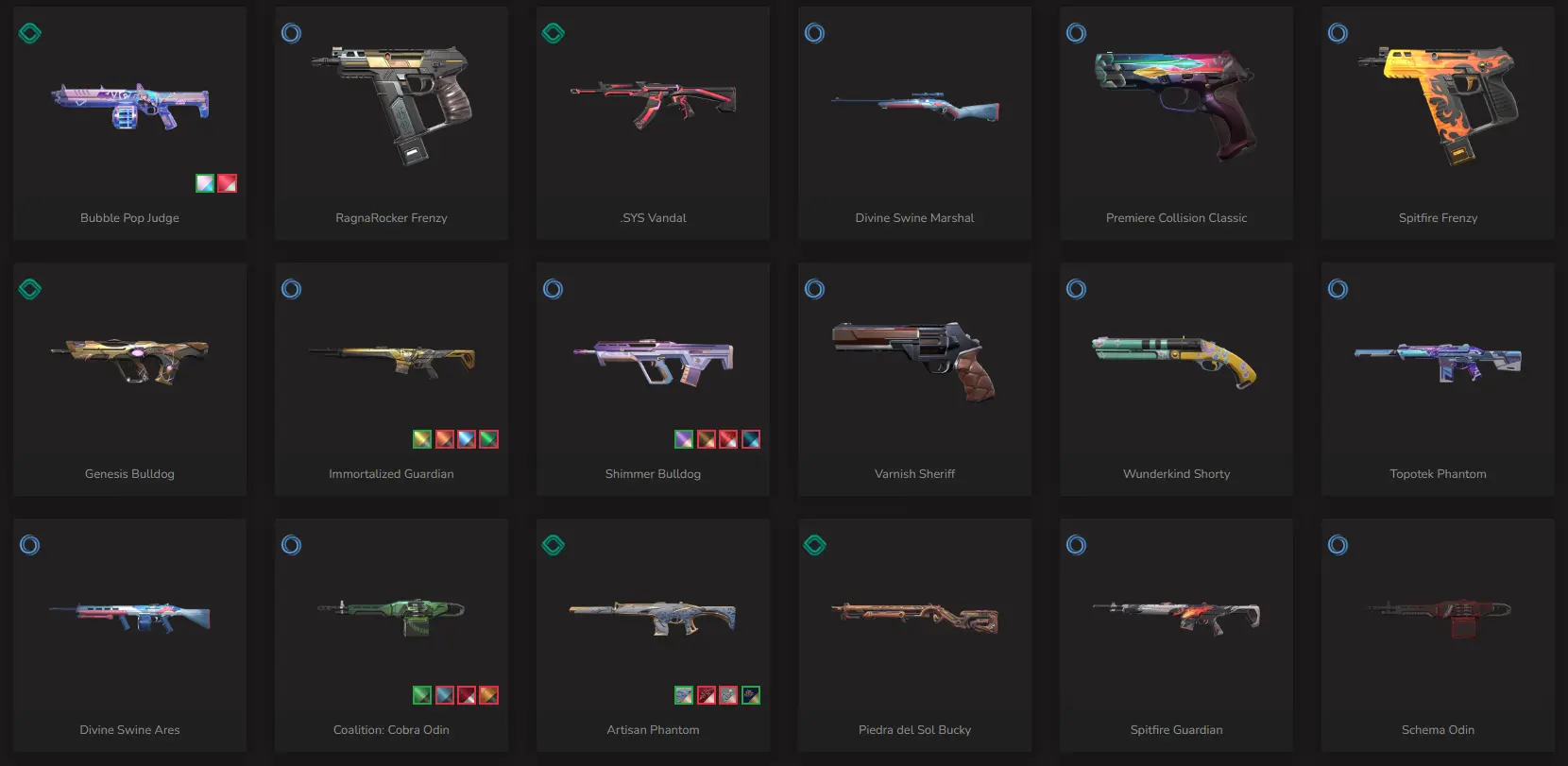The height and width of the screenshot is (766, 1568).
Task: Select the blue chroma swatch on Immortalized Guardian
Action: (x=467, y=439)
